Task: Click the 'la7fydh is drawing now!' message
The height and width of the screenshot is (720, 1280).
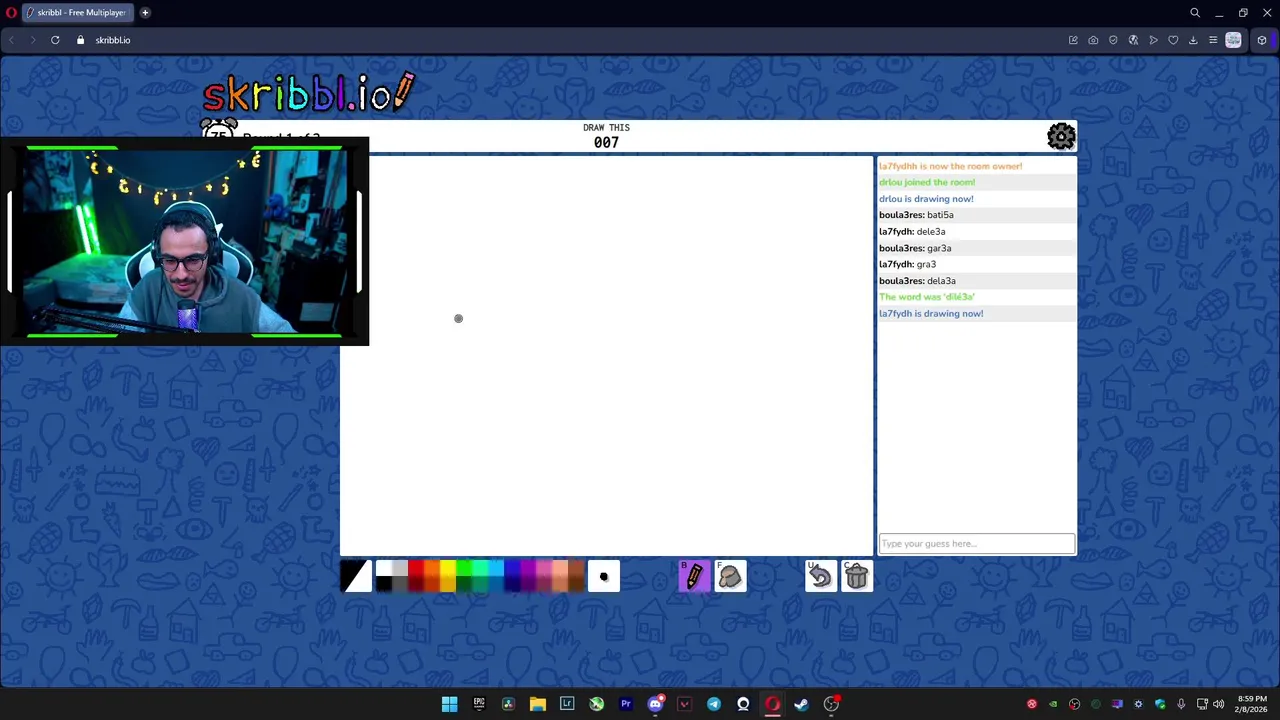Action: click(931, 313)
